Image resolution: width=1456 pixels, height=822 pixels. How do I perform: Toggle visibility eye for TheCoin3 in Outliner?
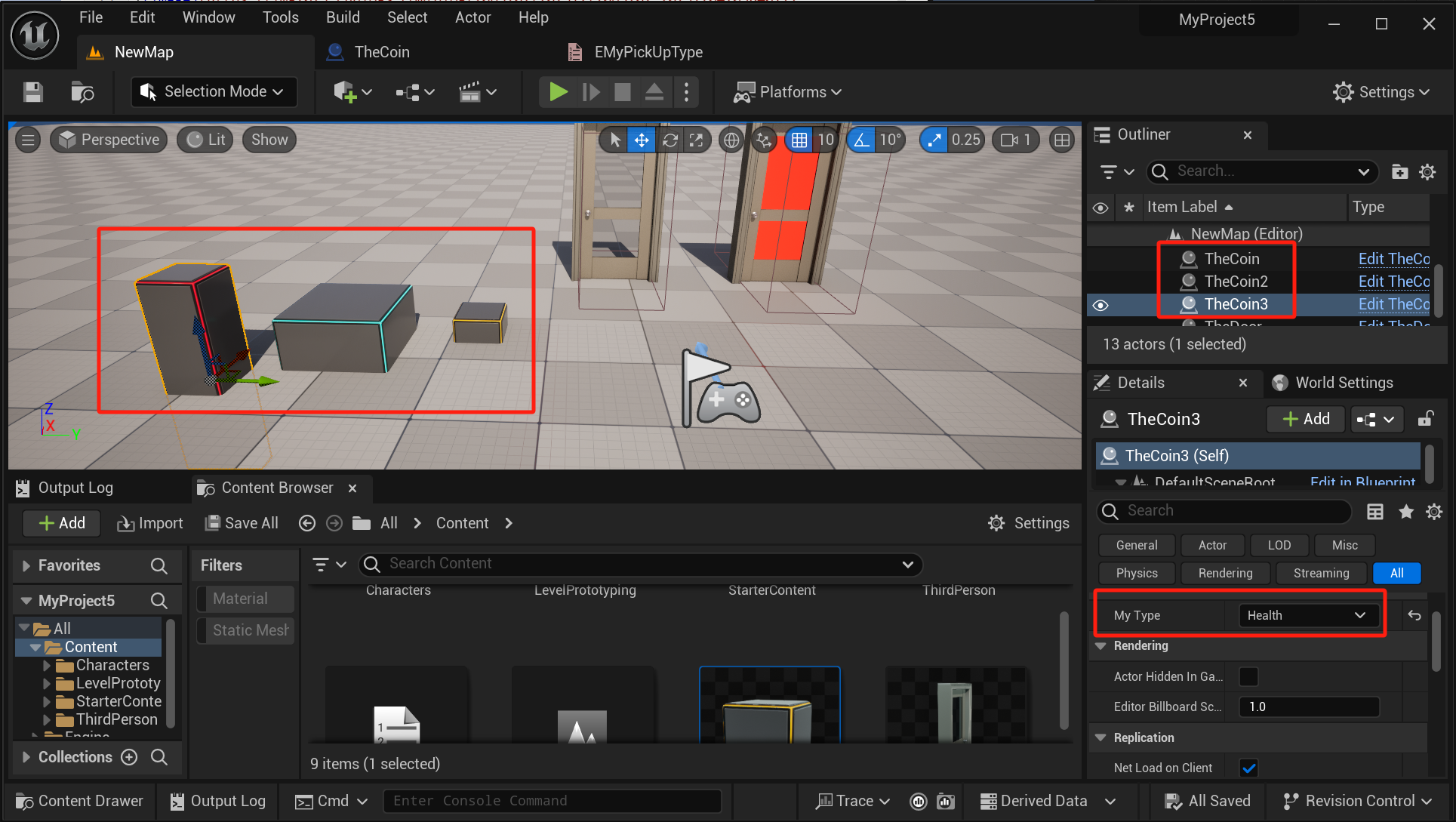(1100, 305)
